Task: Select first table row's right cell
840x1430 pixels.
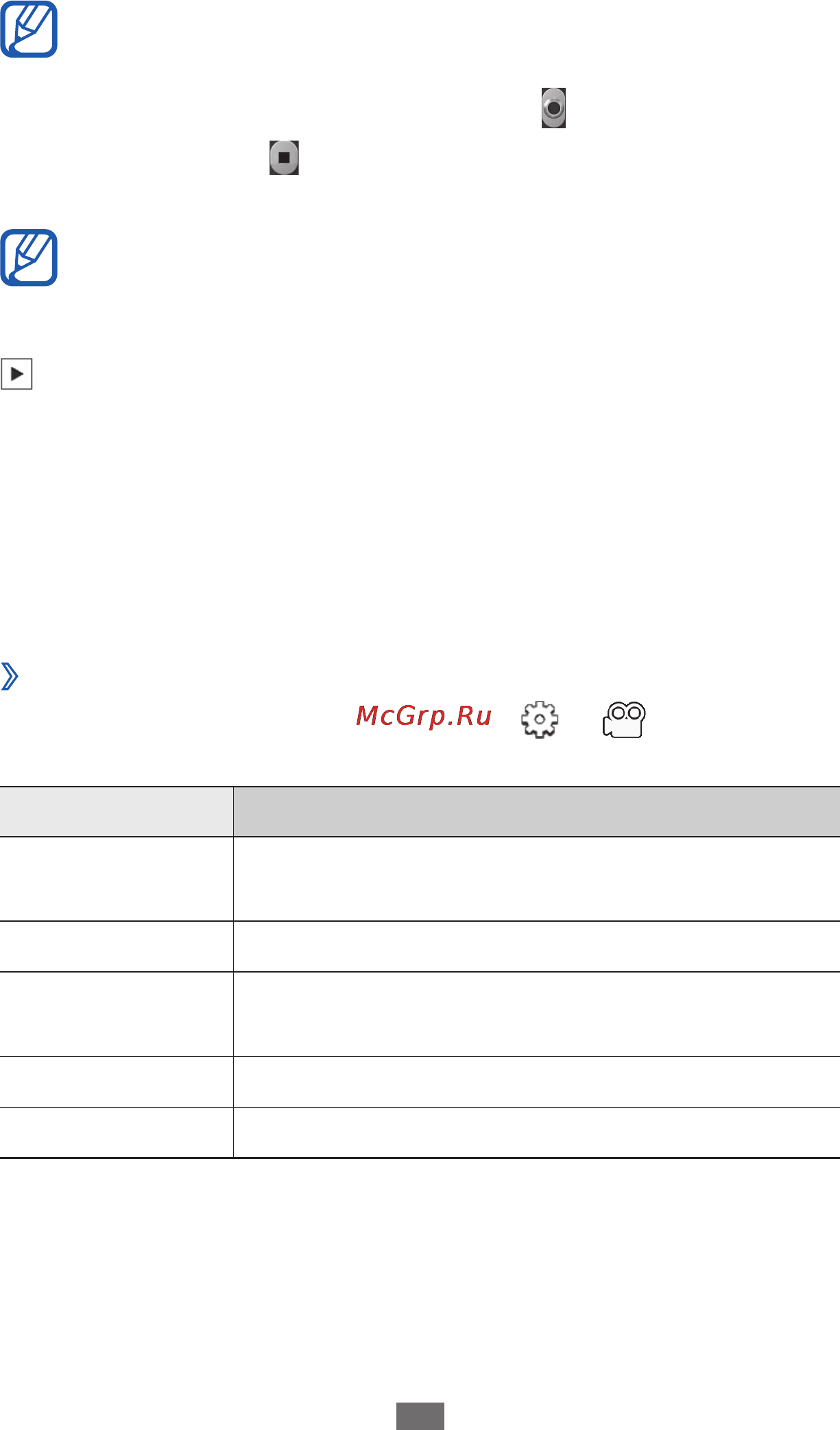Action: pyautogui.click(x=537, y=879)
